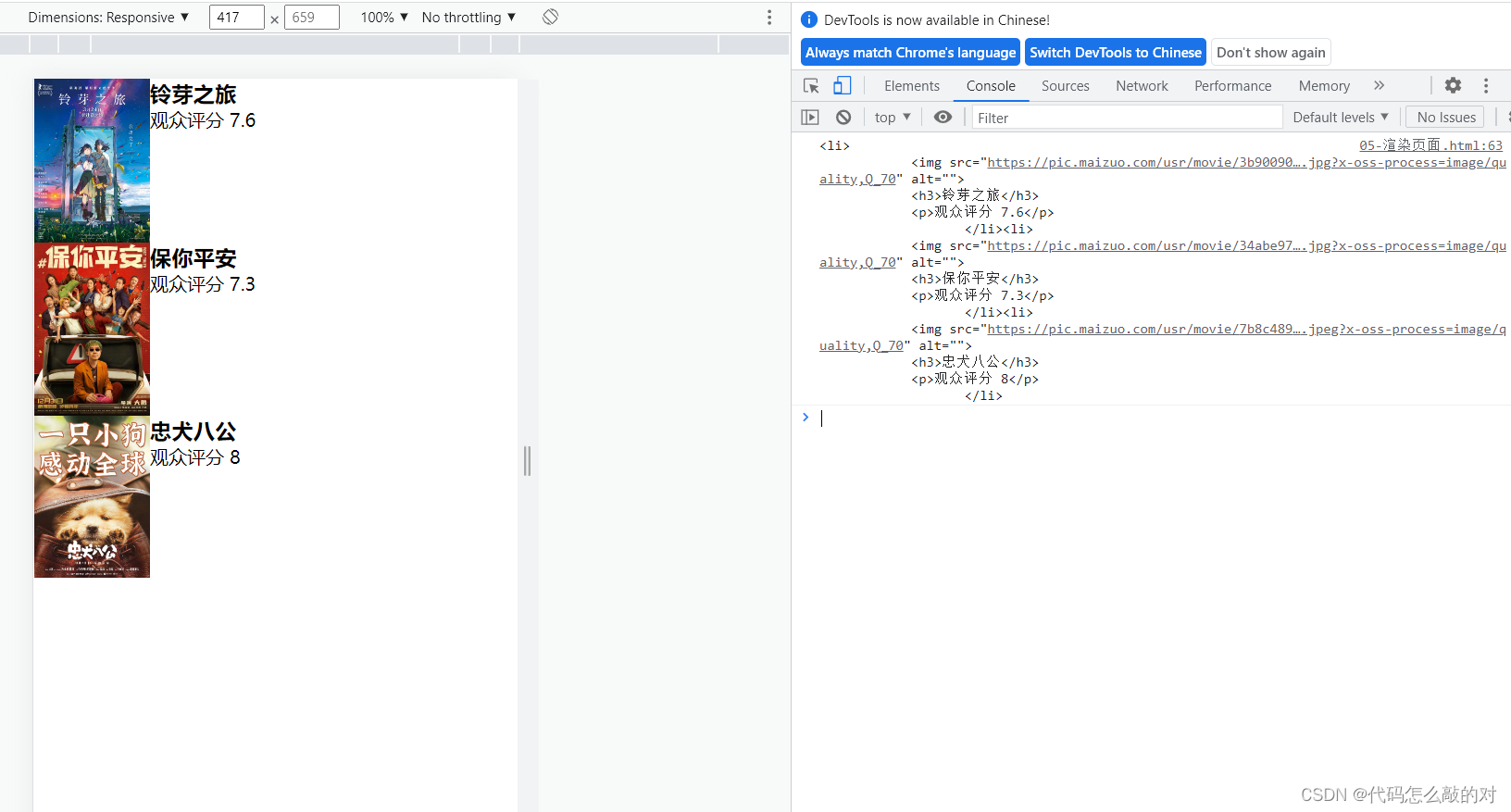Screen dimensions: 1511x812
Task: Click the <h3>铃芽之旅</h3> console line
Action: pyautogui.click(x=975, y=195)
